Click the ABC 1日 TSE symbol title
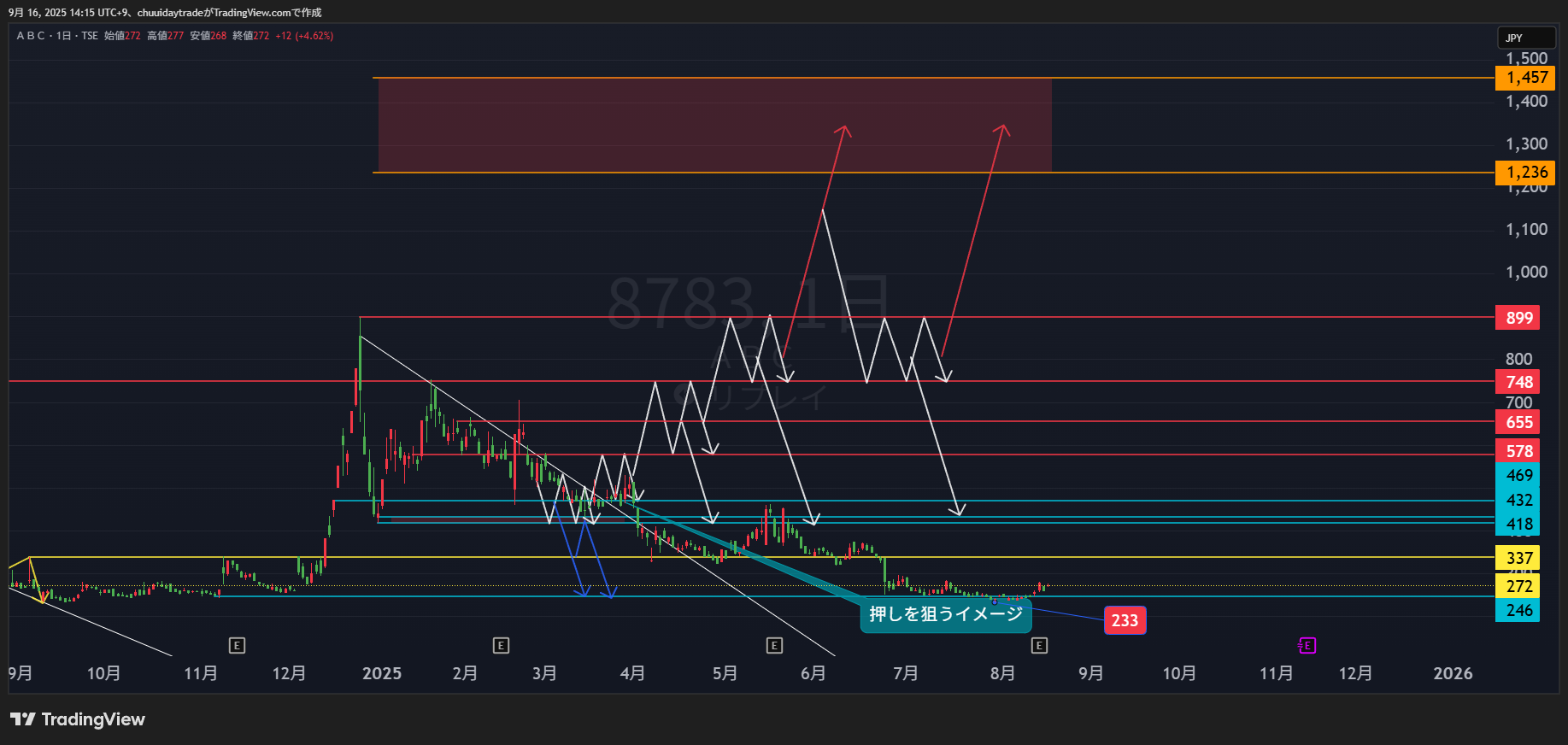Viewport: 1568px width, 745px height. tap(57, 36)
